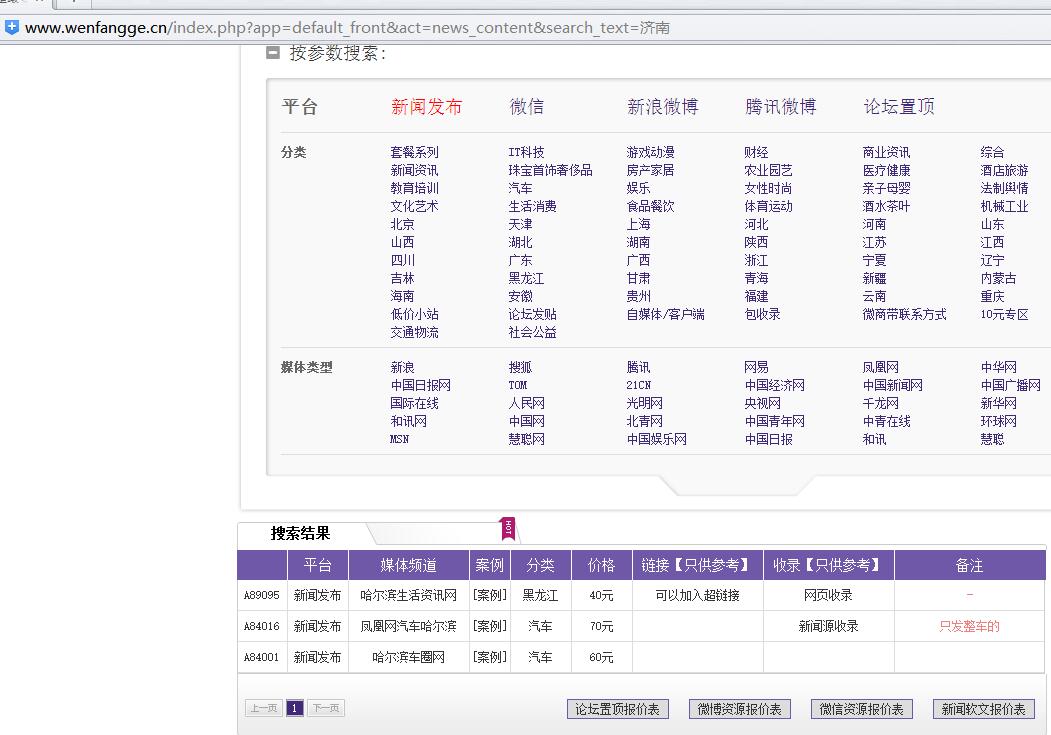Filter by 食品餐饮 category
Image resolution: width=1051 pixels, height=735 pixels.
point(650,206)
